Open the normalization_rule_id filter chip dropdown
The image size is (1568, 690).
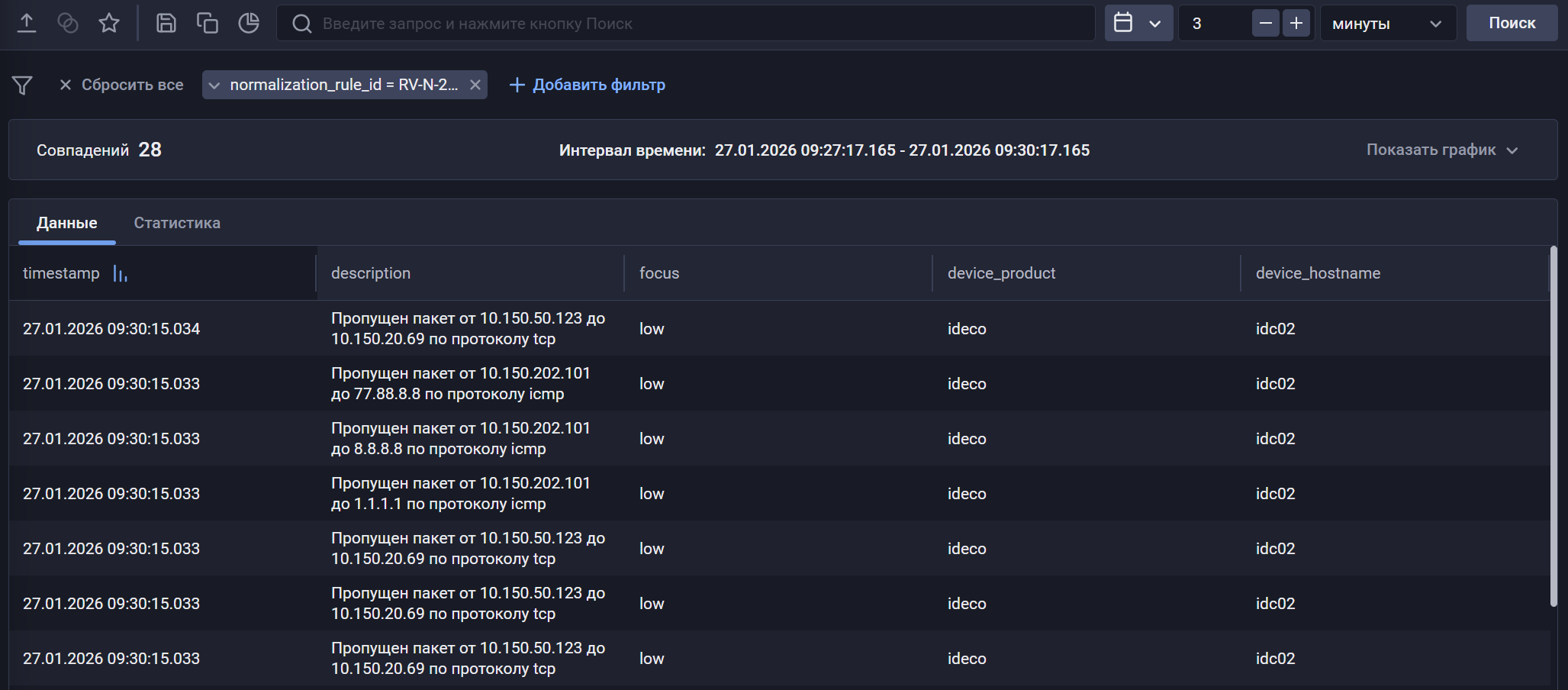(x=215, y=85)
